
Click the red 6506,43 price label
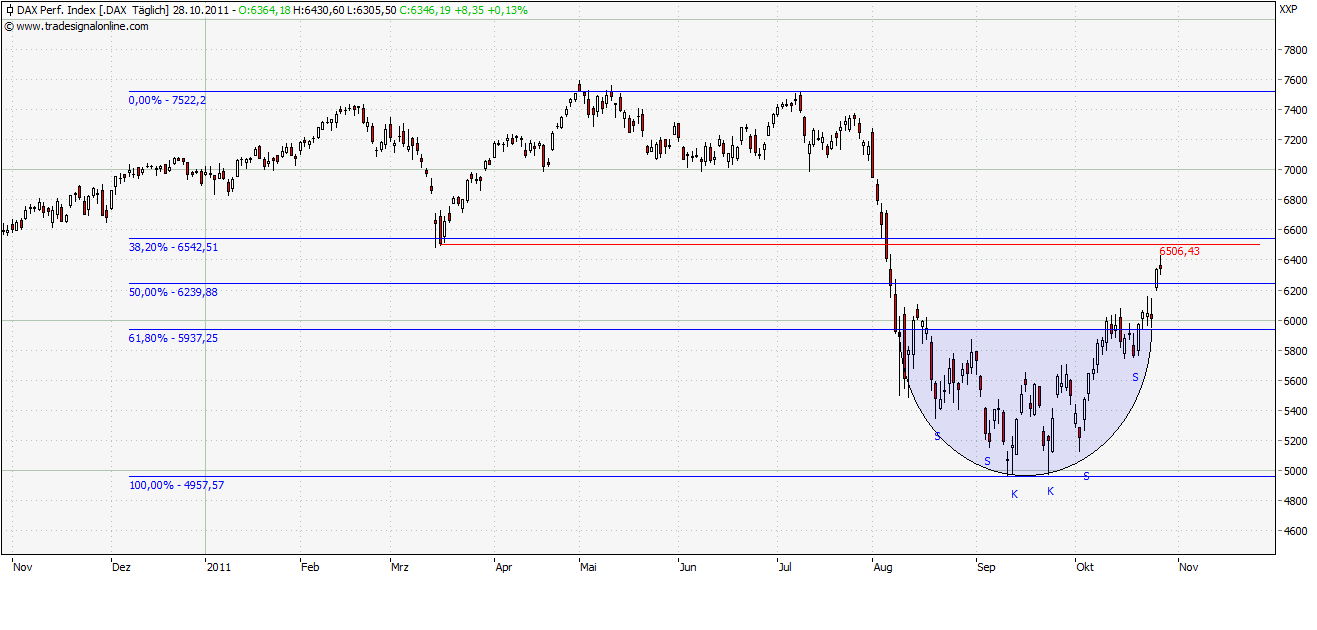1179,252
